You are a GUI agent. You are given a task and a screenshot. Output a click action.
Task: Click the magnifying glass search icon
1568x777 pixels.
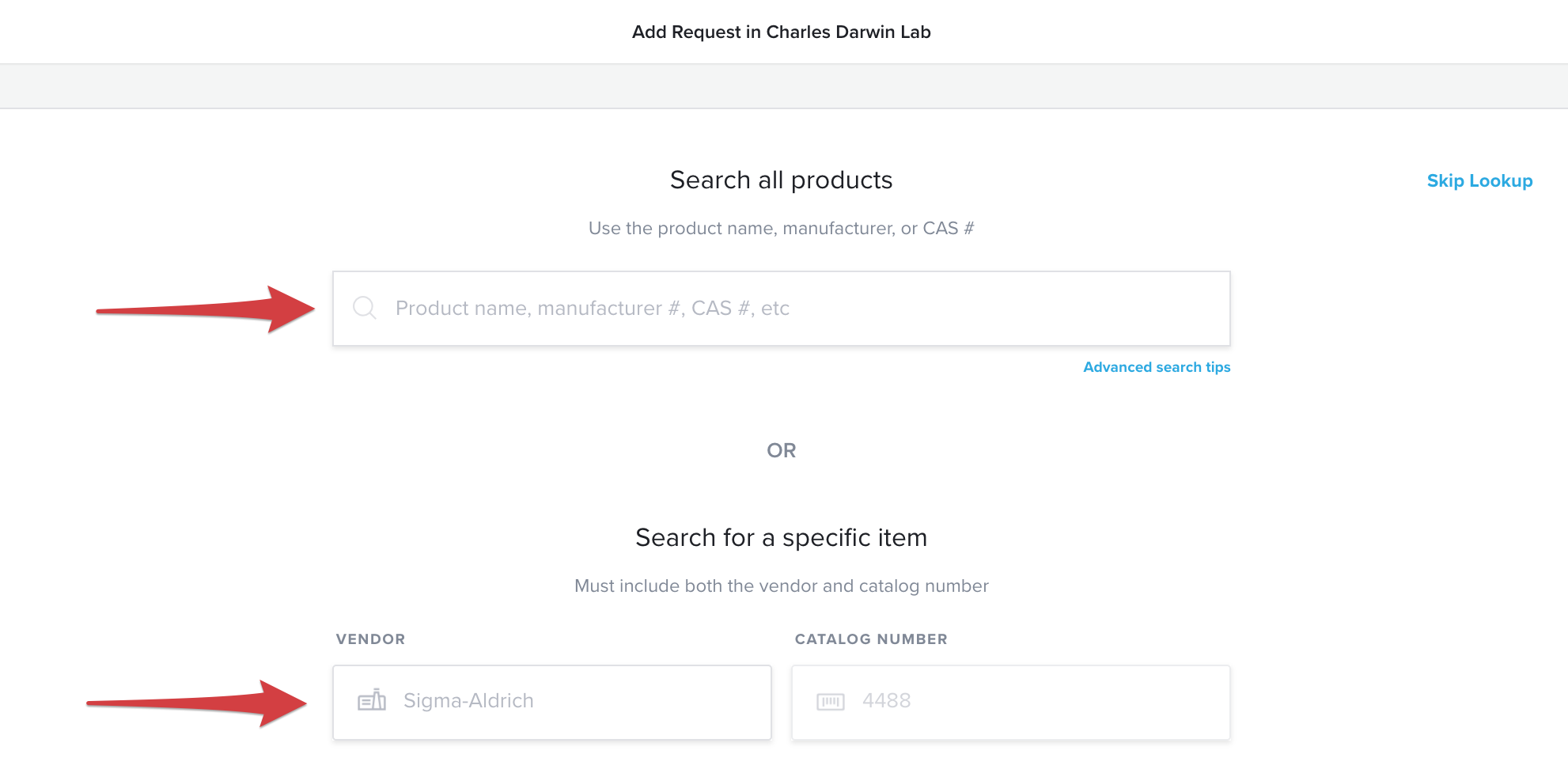[x=365, y=308]
